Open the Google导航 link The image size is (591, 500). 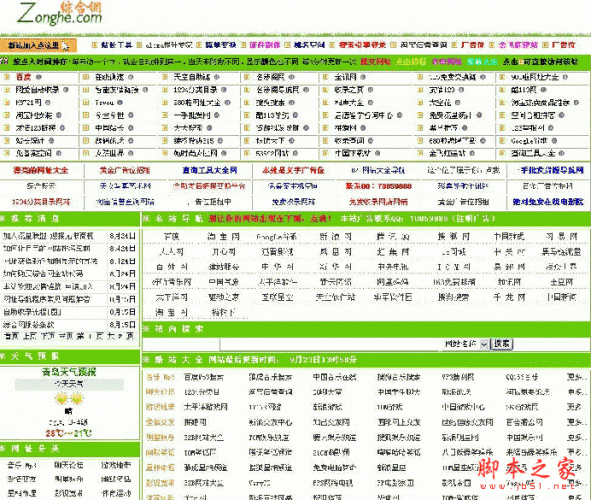[x=529, y=141]
